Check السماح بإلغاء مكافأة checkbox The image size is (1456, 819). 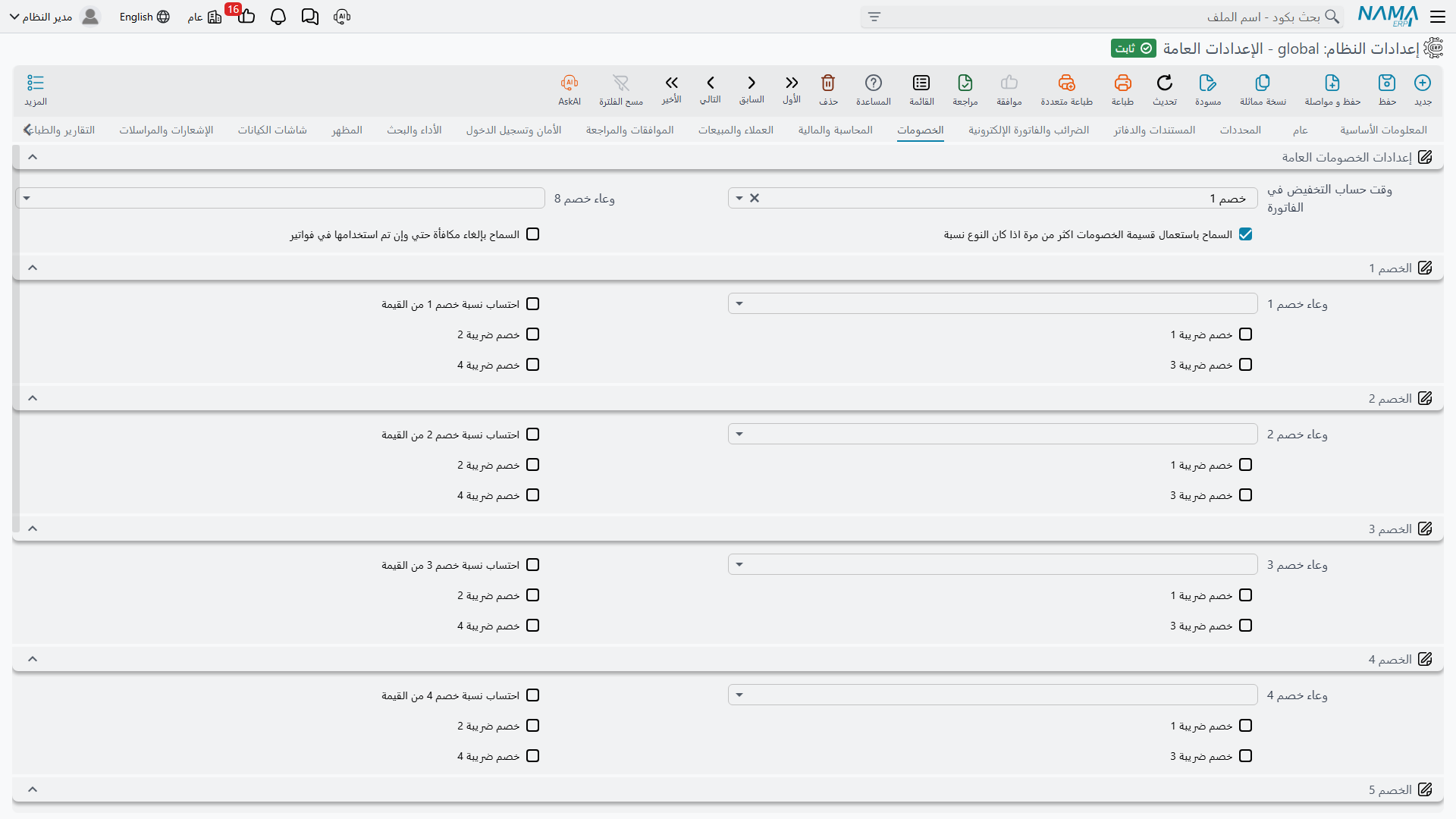pos(533,234)
